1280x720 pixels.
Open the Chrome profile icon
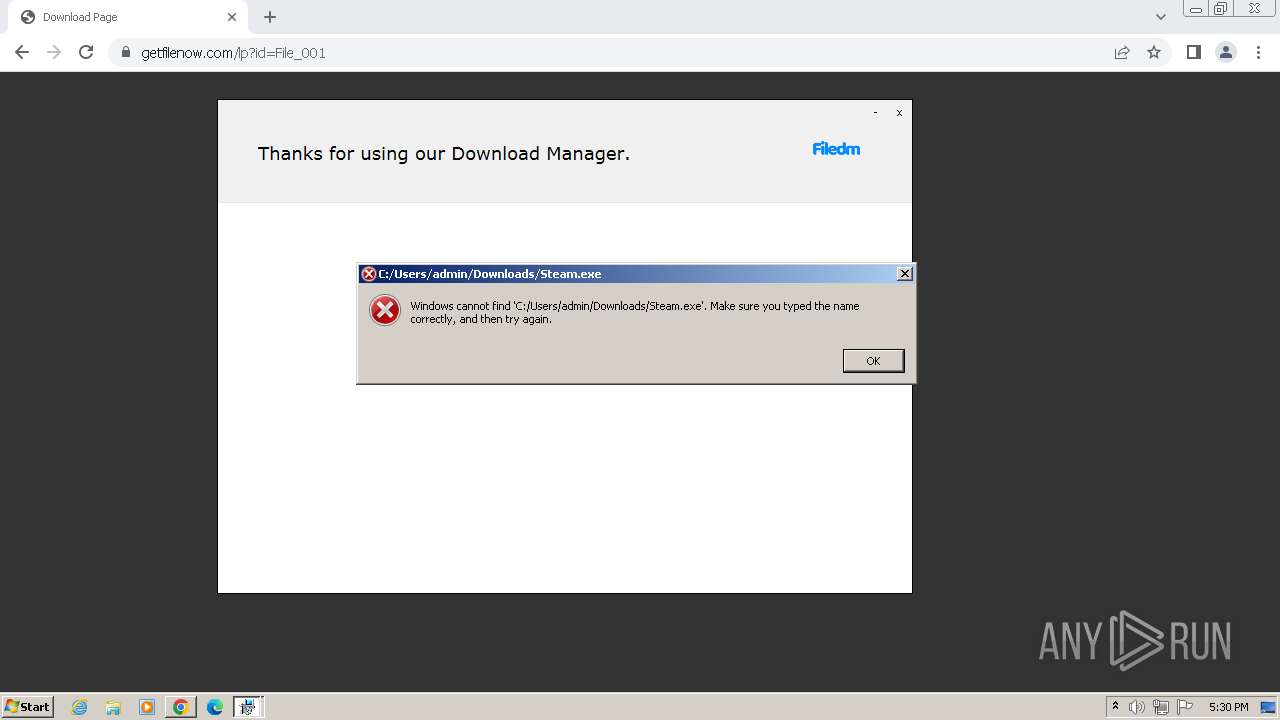1226,52
